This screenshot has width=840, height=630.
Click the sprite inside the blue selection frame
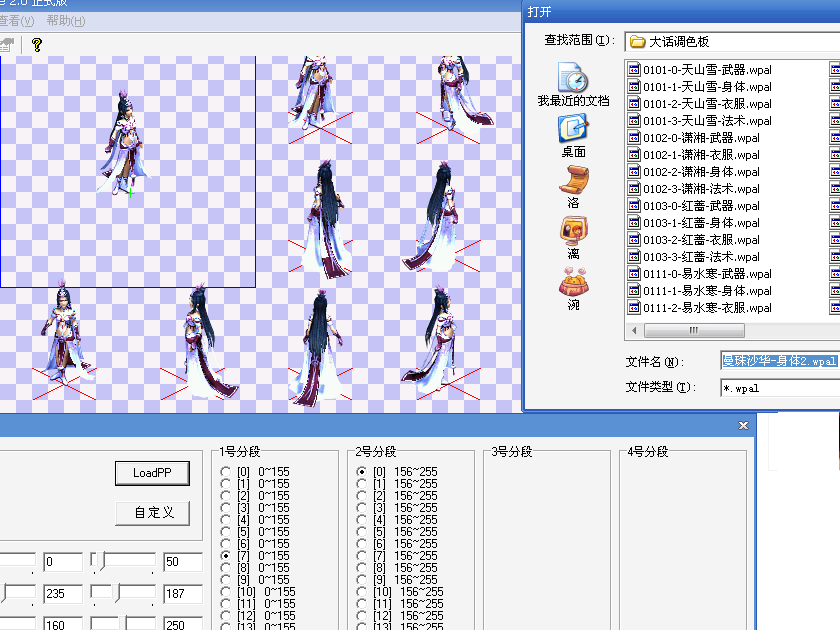124,143
